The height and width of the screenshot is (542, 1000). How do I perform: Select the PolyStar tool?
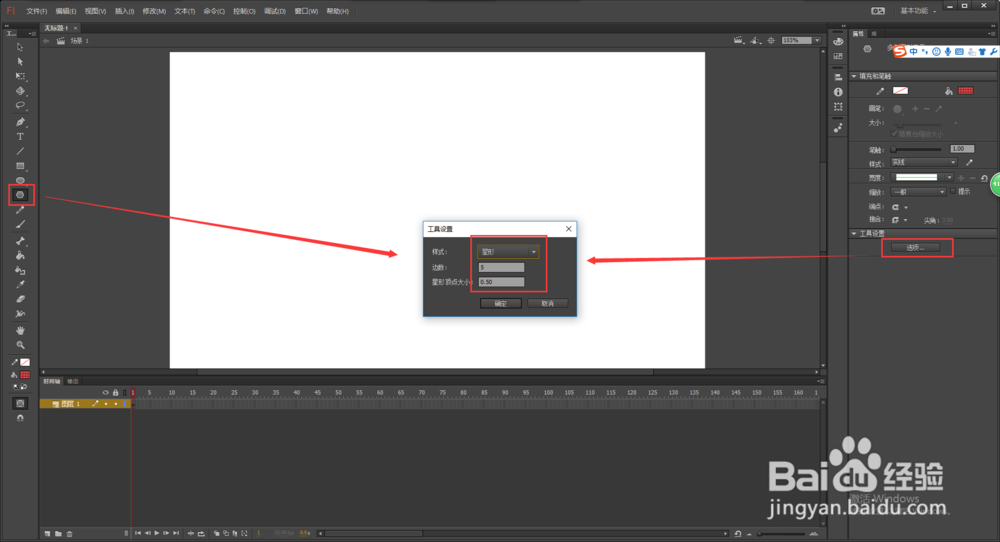tap(20, 195)
